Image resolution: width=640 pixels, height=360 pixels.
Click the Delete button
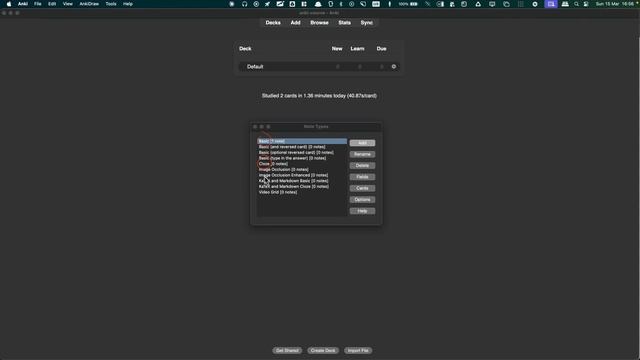coord(362,166)
